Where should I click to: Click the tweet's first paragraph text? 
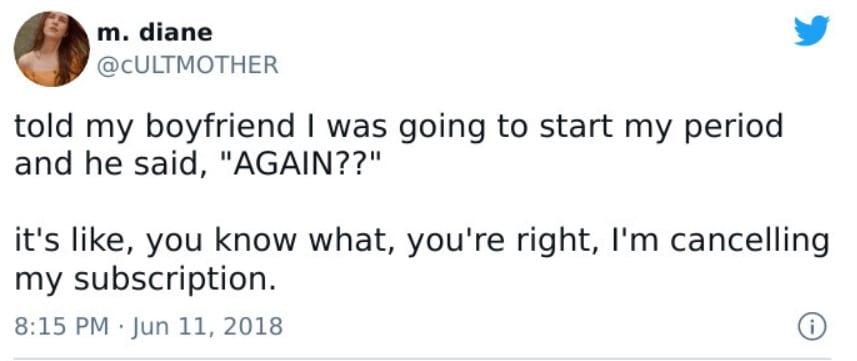pyautogui.click(x=398, y=145)
